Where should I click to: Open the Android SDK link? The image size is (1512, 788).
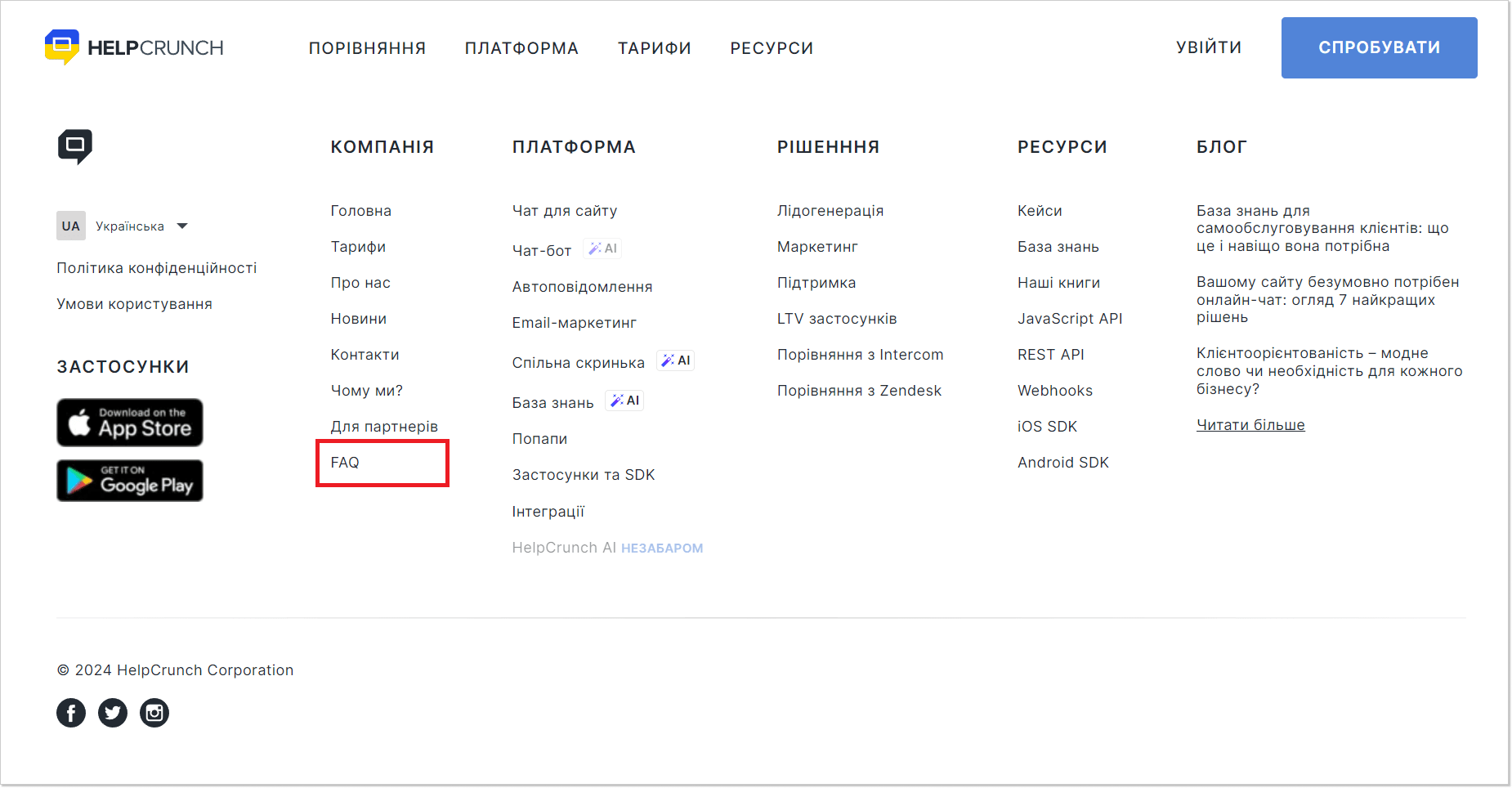coord(1063,463)
